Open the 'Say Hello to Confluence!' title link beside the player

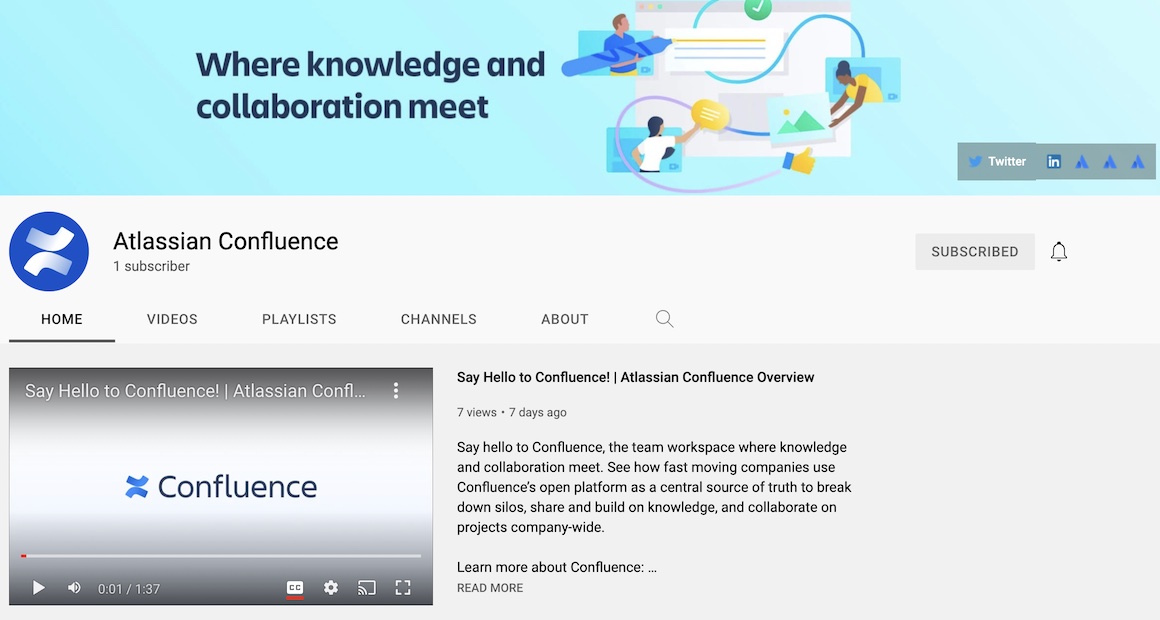tap(635, 377)
